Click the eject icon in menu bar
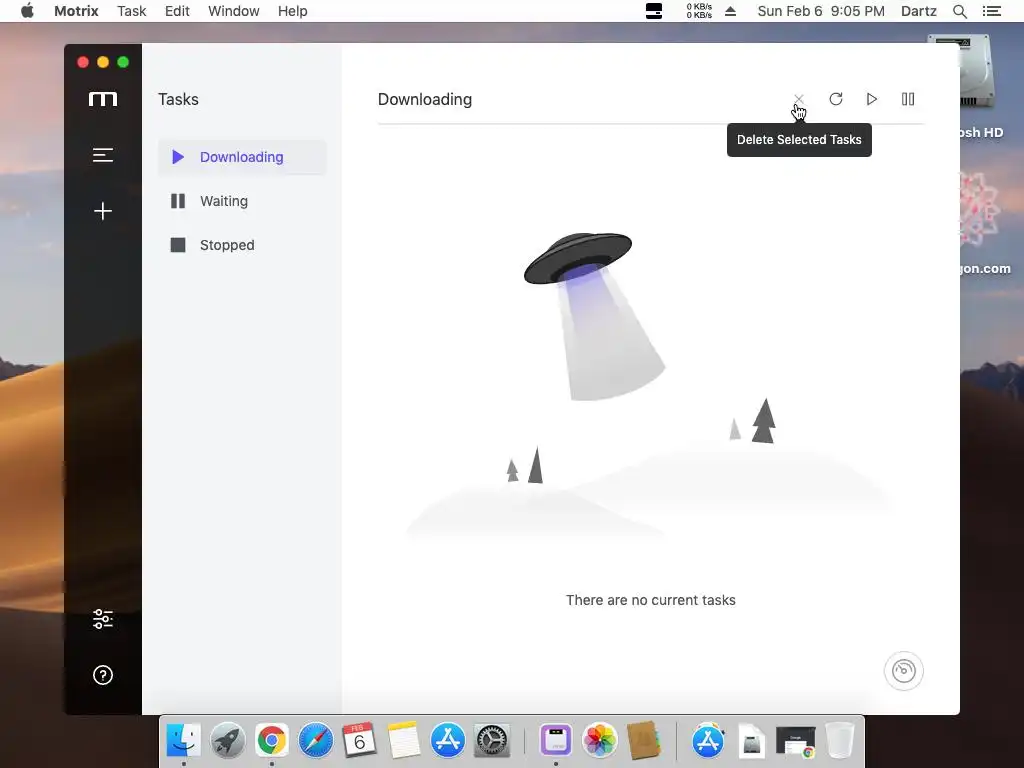Viewport: 1024px width, 768px height. pos(730,11)
